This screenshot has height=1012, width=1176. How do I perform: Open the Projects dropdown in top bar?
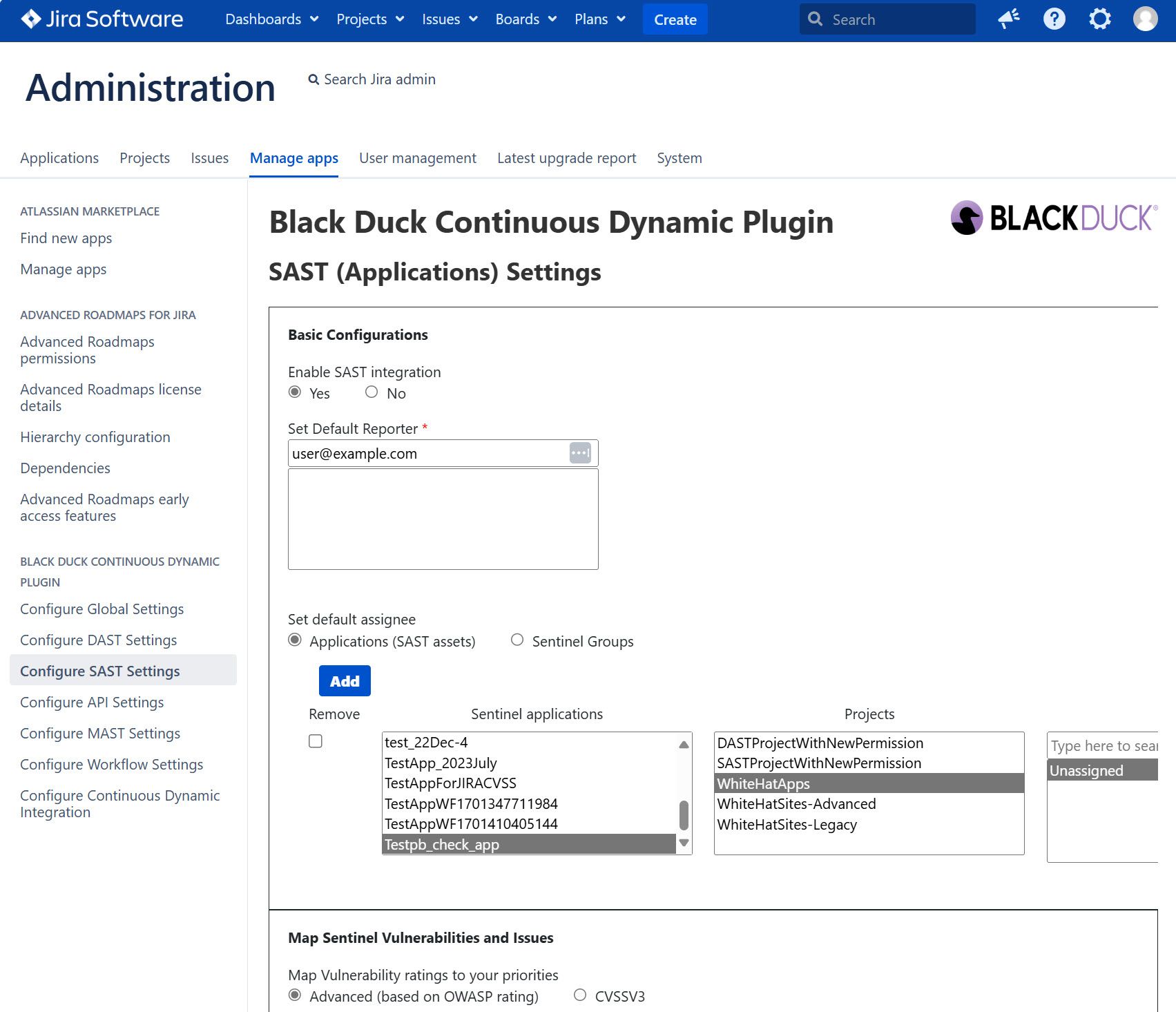[369, 19]
